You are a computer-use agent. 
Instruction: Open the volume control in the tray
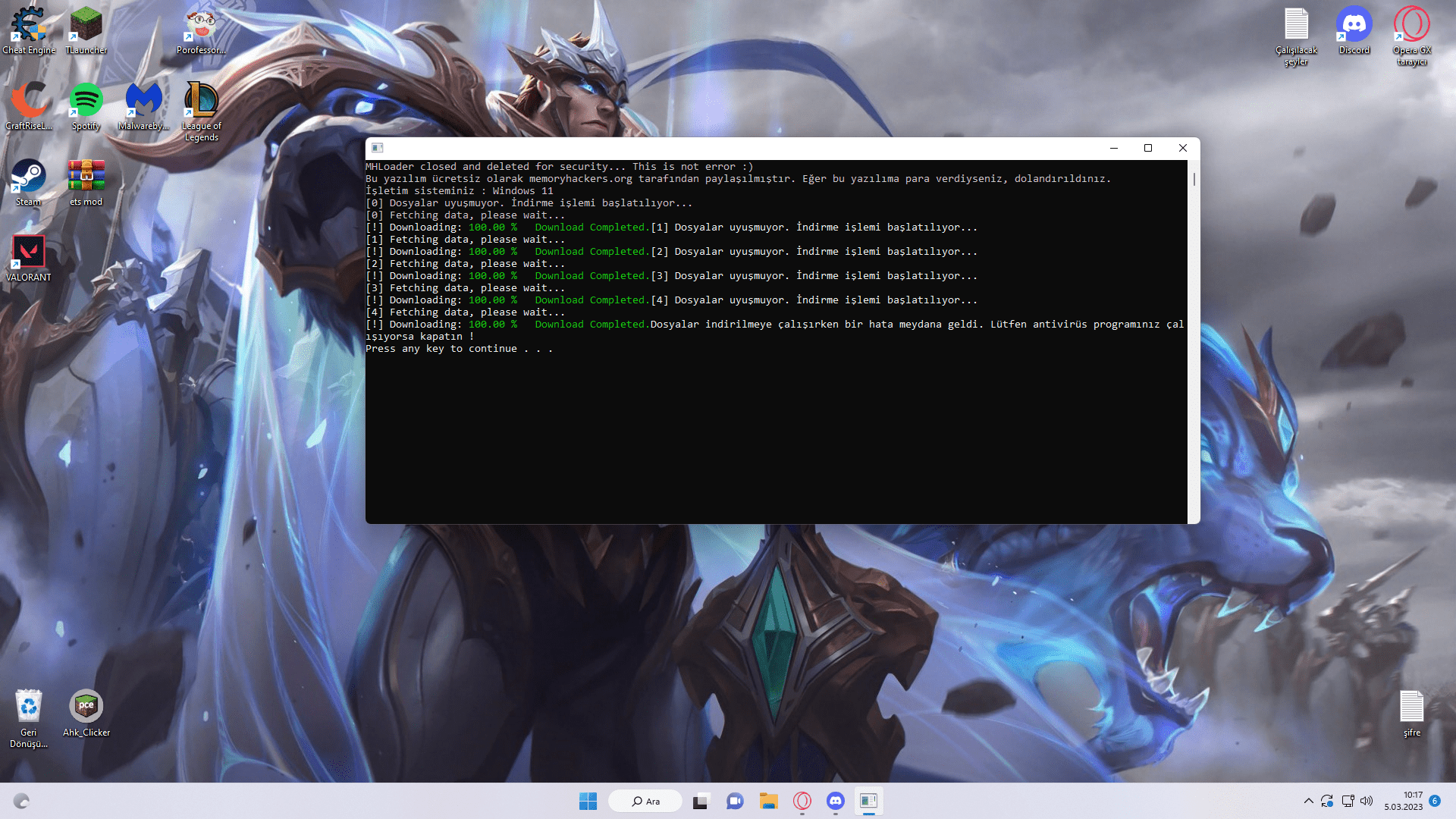click(1367, 801)
